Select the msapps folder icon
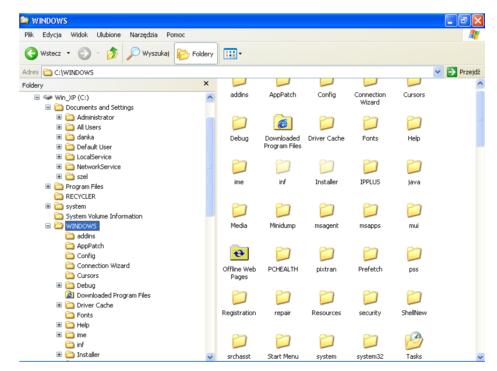The width and height of the screenshot is (497, 371). (370, 210)
